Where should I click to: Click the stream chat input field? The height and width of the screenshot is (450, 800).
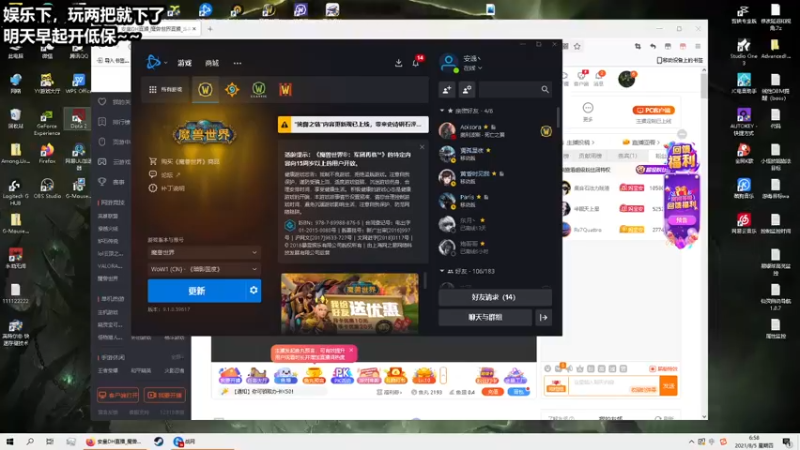[x=614, y=386]
